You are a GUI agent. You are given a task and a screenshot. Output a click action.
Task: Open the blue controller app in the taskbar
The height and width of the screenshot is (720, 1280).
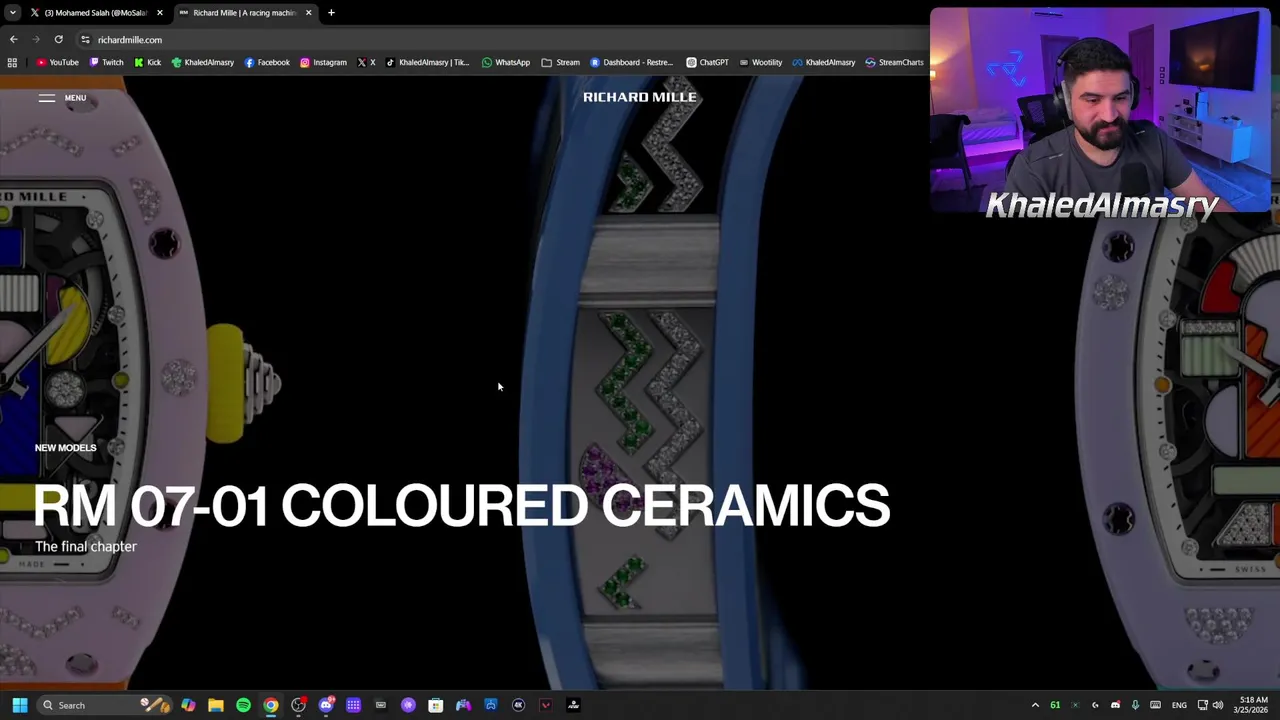point(490,705)
